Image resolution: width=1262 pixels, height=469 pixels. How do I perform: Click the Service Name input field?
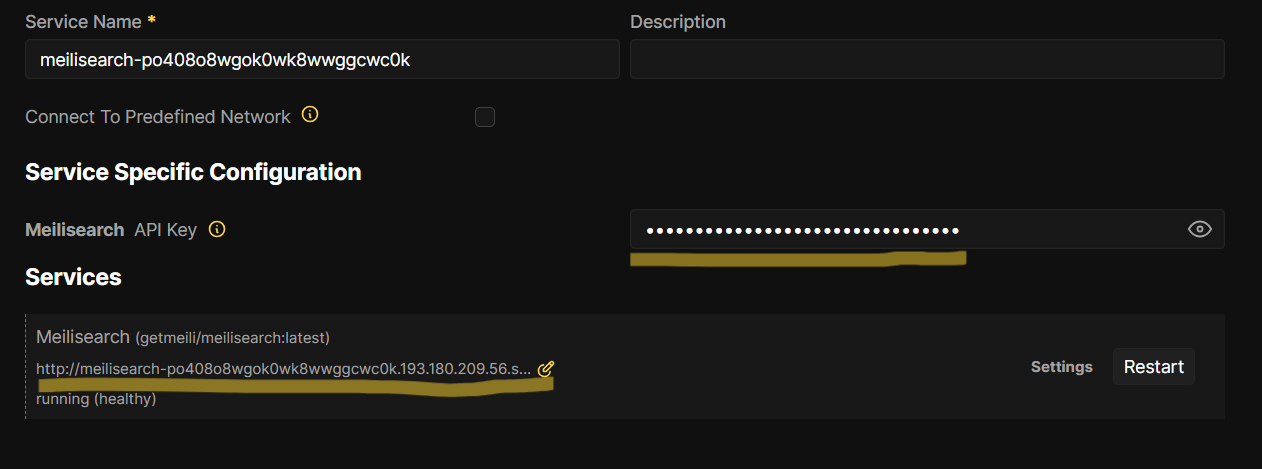(x=321, y=59)
